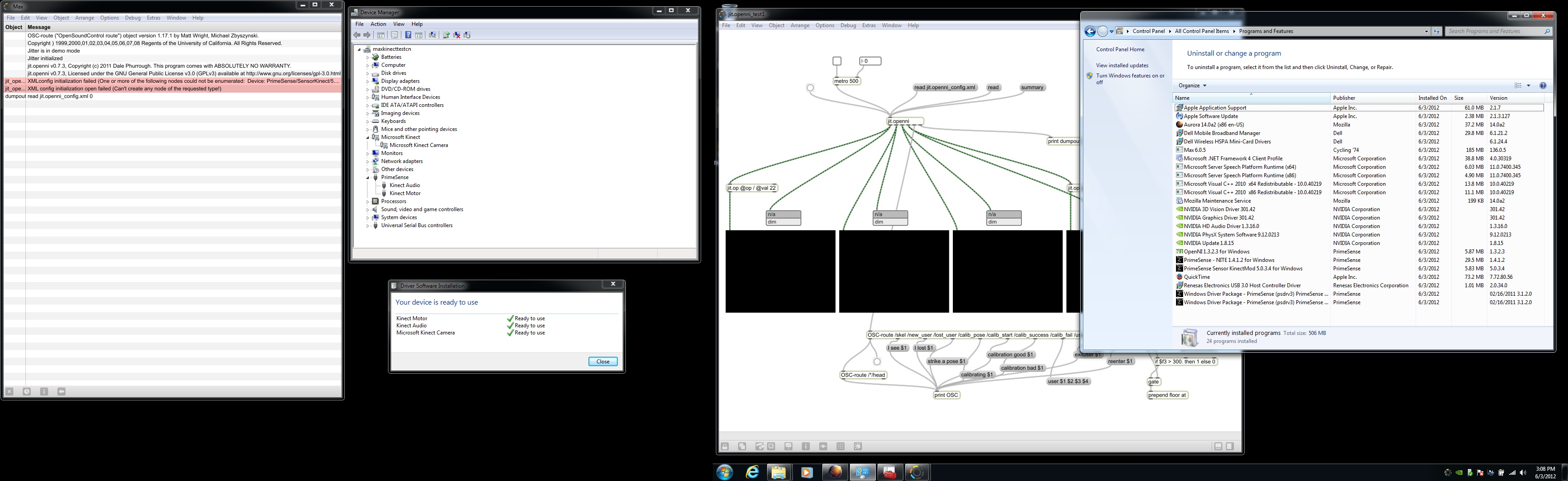
Task: Click the round button above OSC-route /*/head
Action: pos(877,362)
